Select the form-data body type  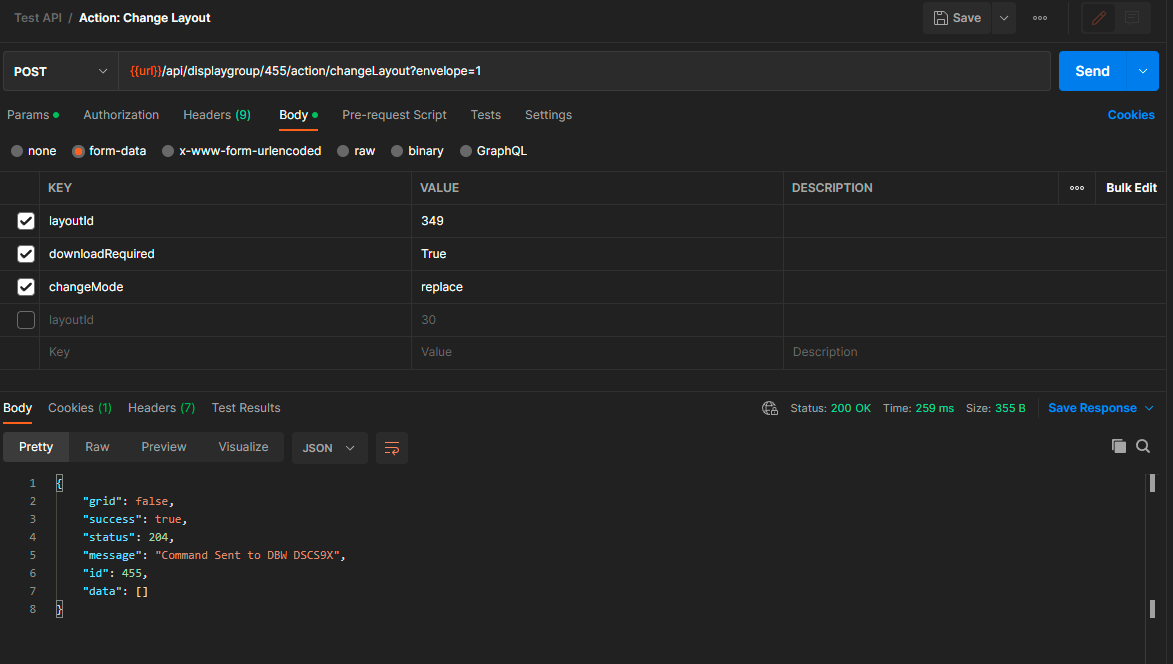coord(109,151)
